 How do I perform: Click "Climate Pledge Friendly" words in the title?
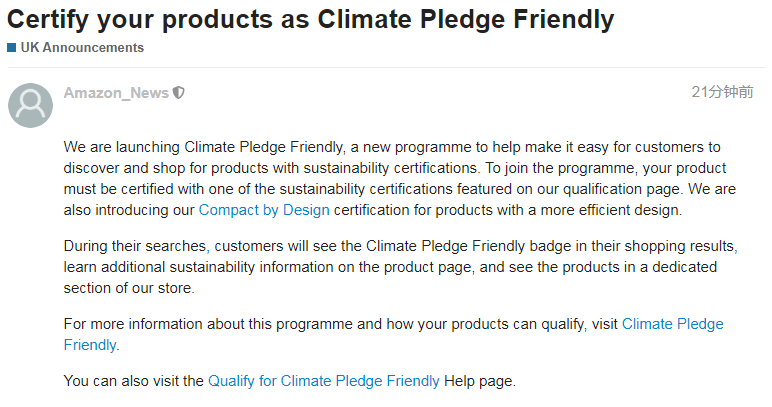tap(466, 20)
